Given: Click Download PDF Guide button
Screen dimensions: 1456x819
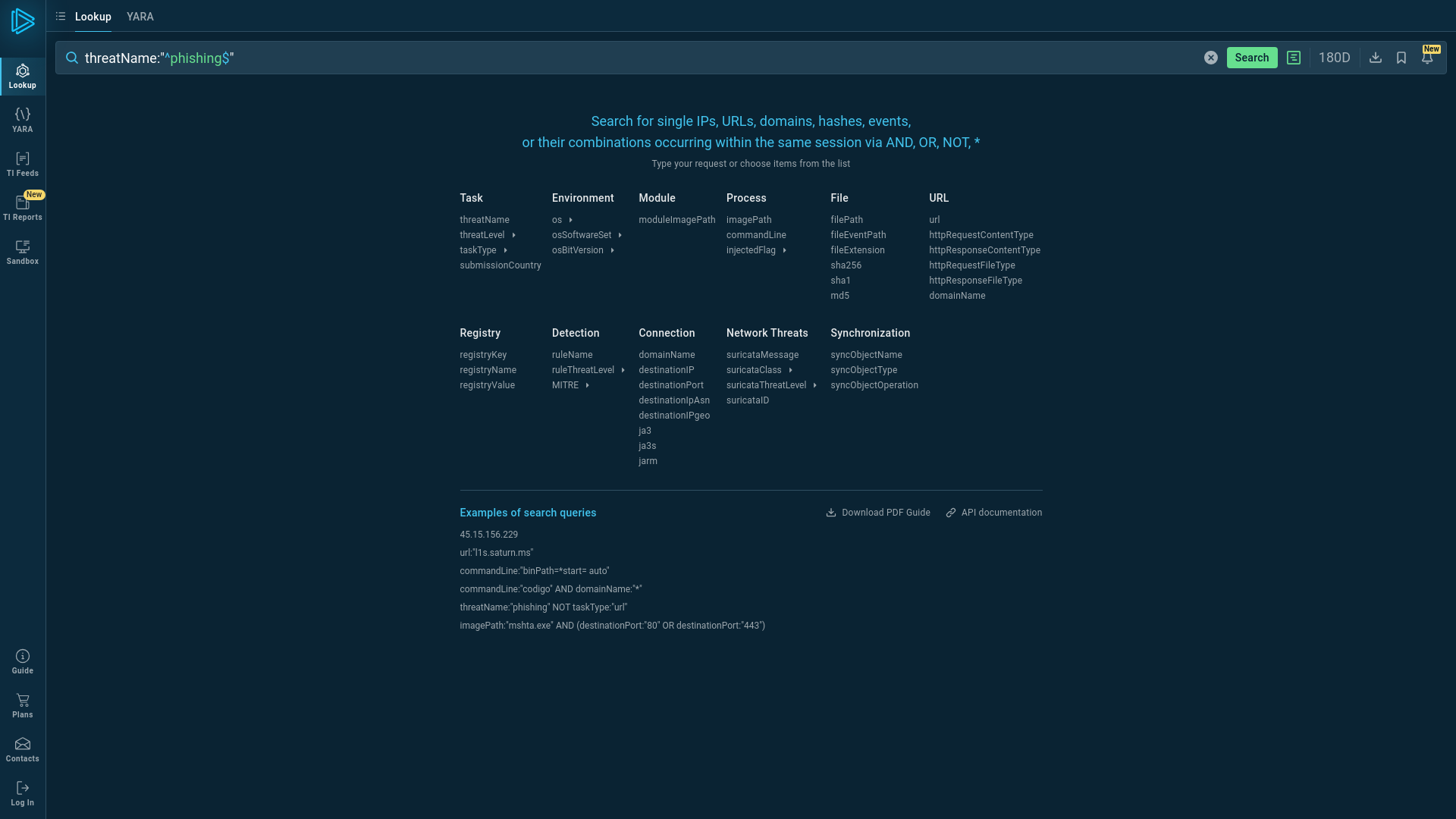Looking at the screenshot, I should click(x=877, y=512).
